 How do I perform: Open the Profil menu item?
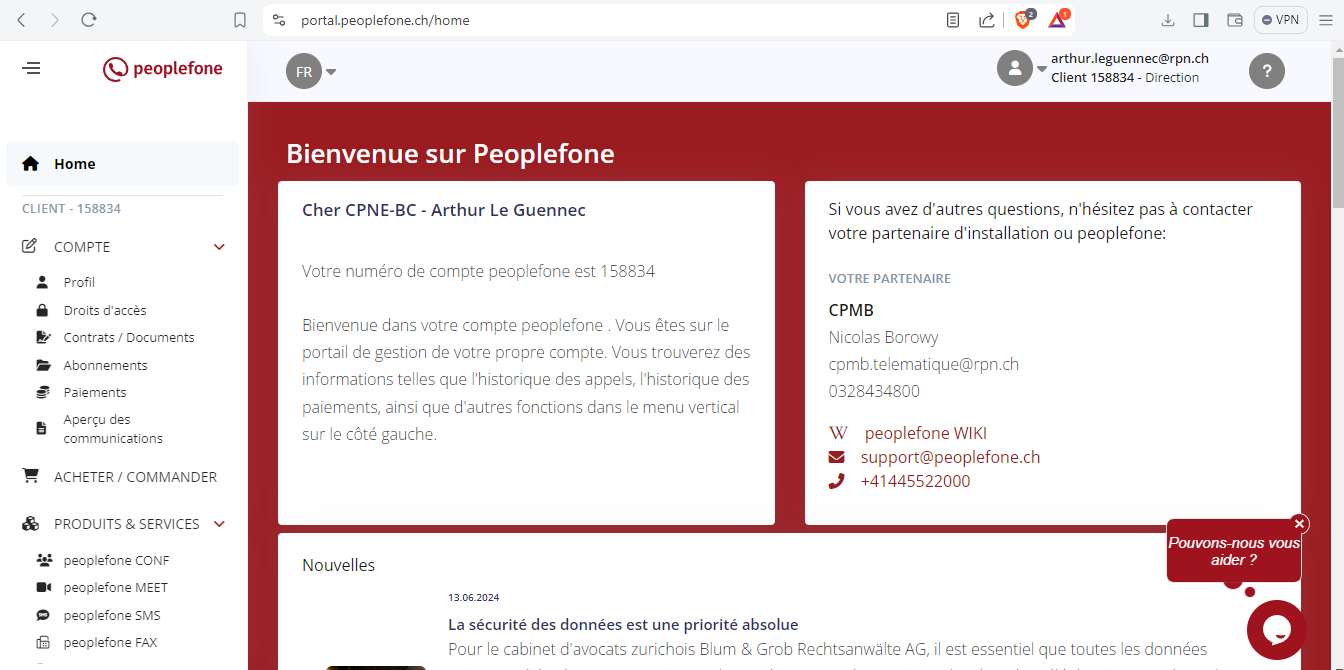79,282
